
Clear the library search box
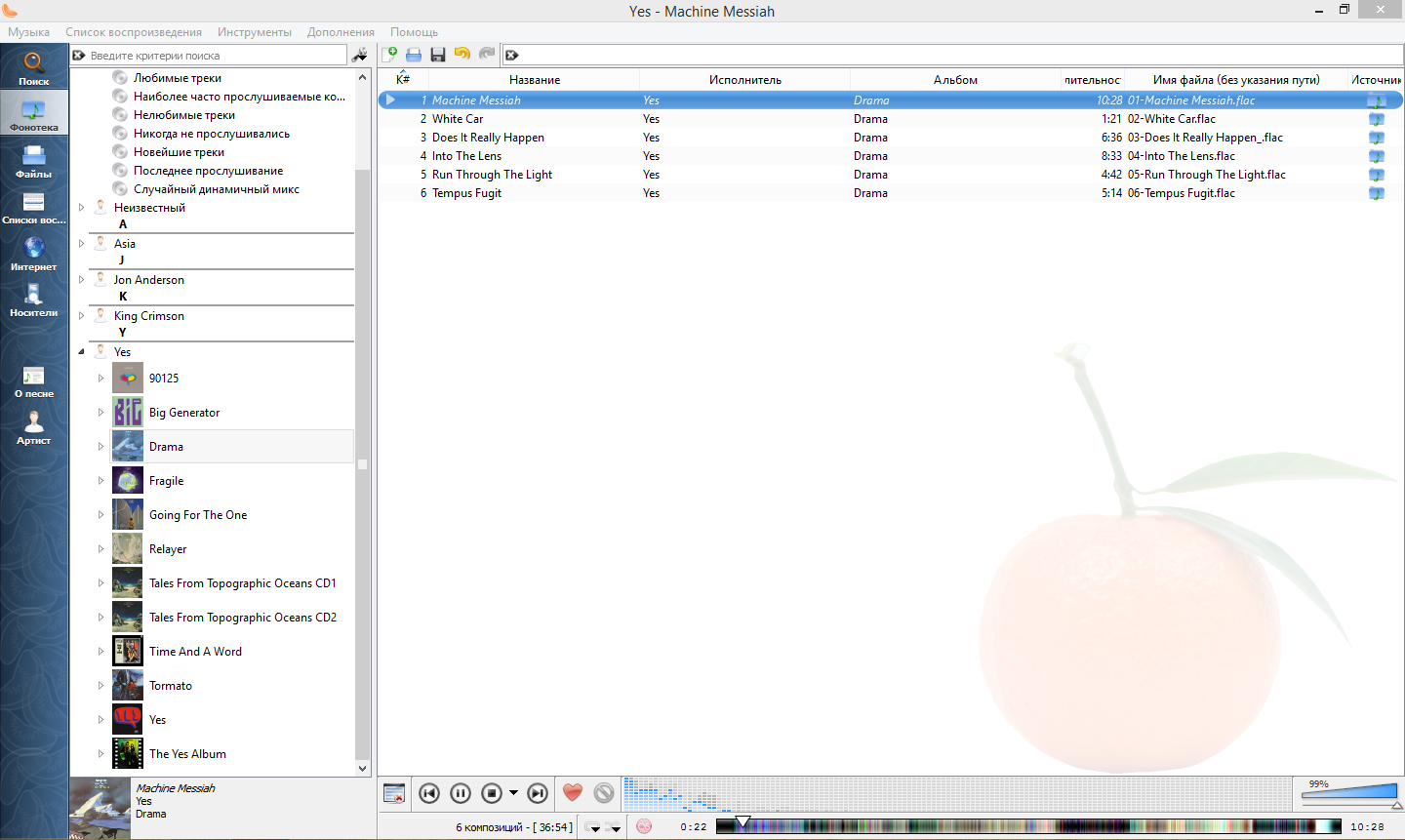79,56
